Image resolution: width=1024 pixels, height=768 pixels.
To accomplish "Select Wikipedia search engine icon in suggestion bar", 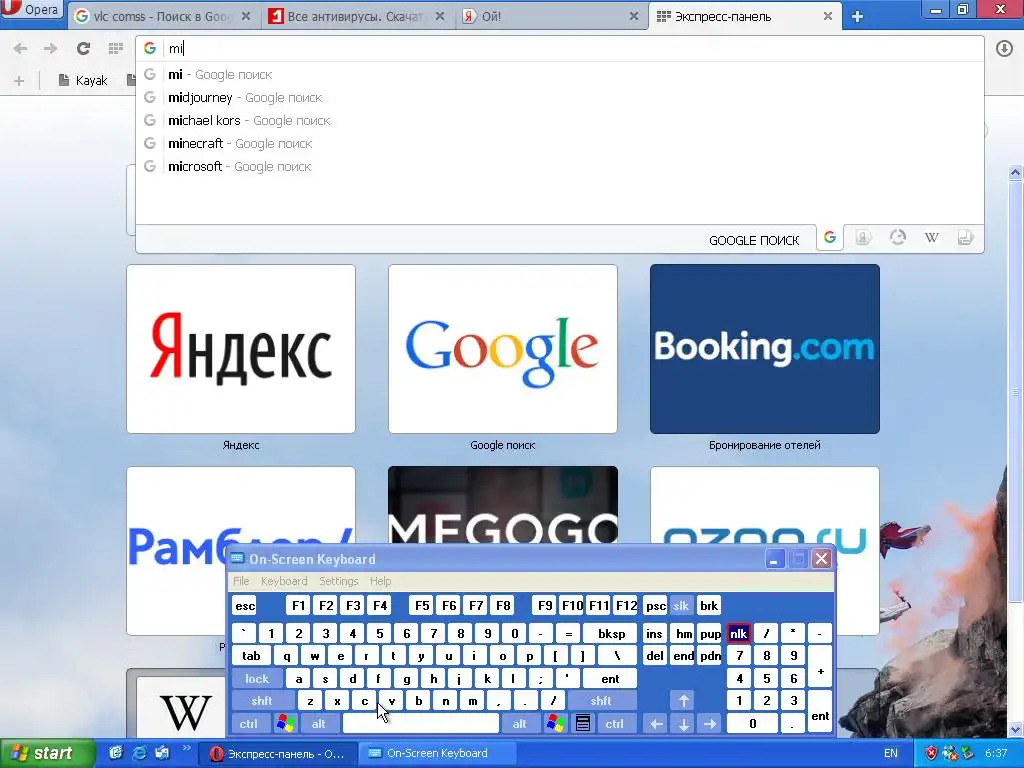I will (x=932, y=238).
